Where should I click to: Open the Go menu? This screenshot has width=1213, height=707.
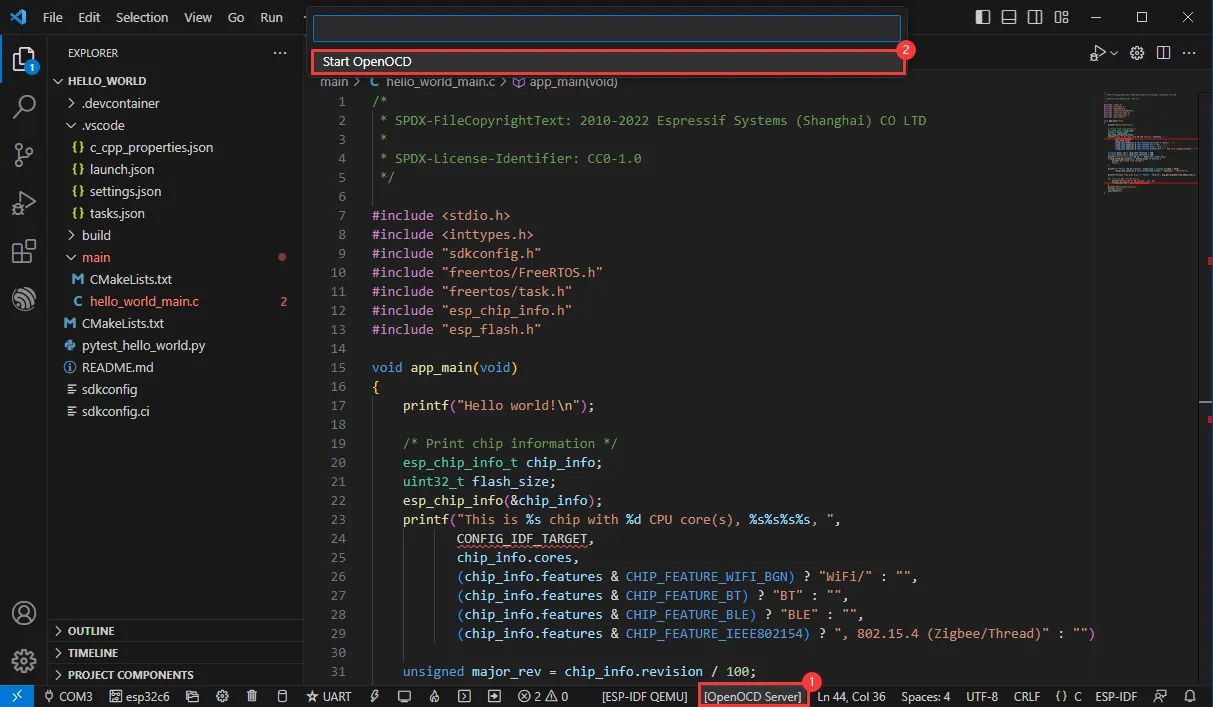[x=236, y=17]
